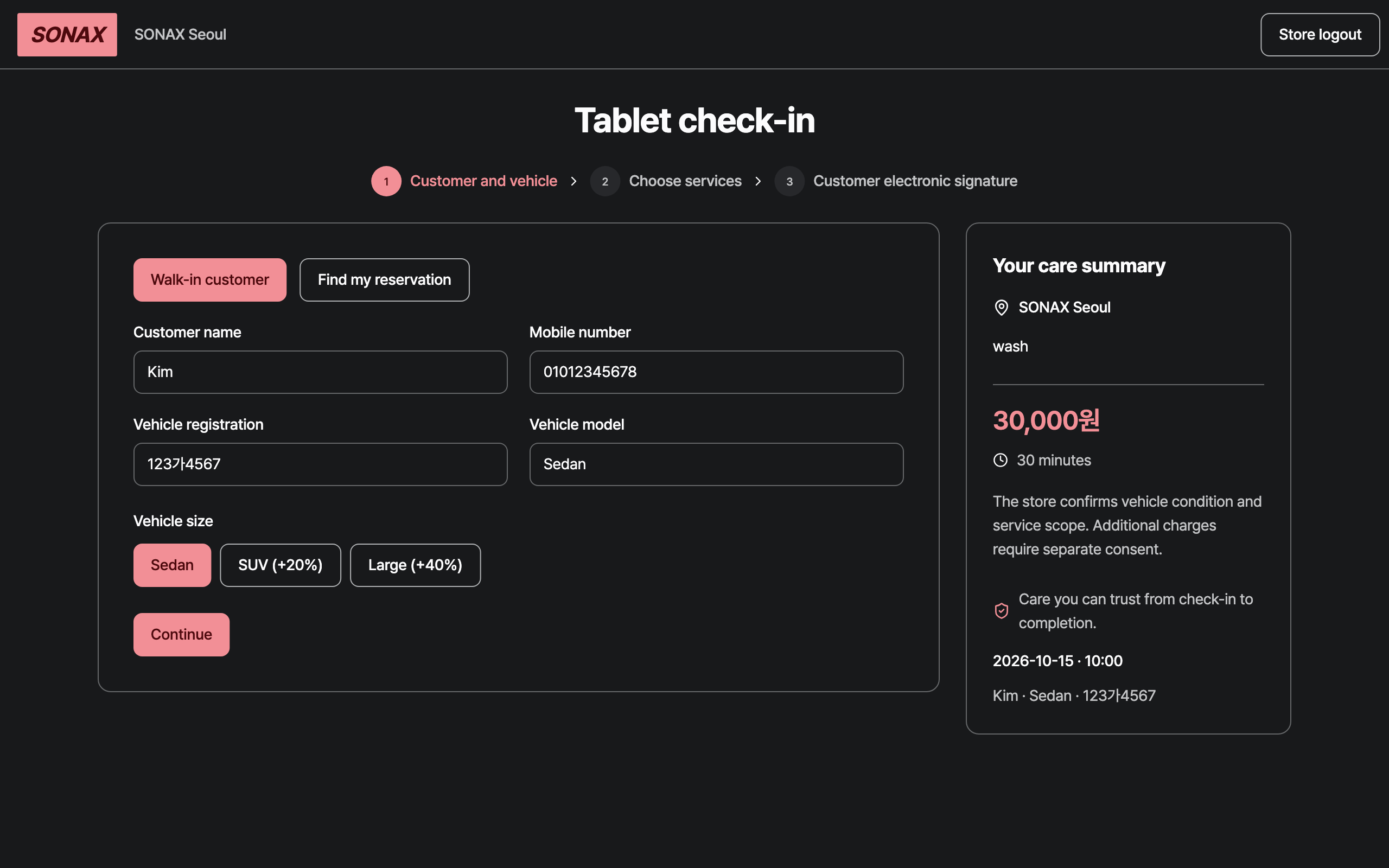Click chevron after Choose services step
1389x868 pixels.
coord(758,181)
